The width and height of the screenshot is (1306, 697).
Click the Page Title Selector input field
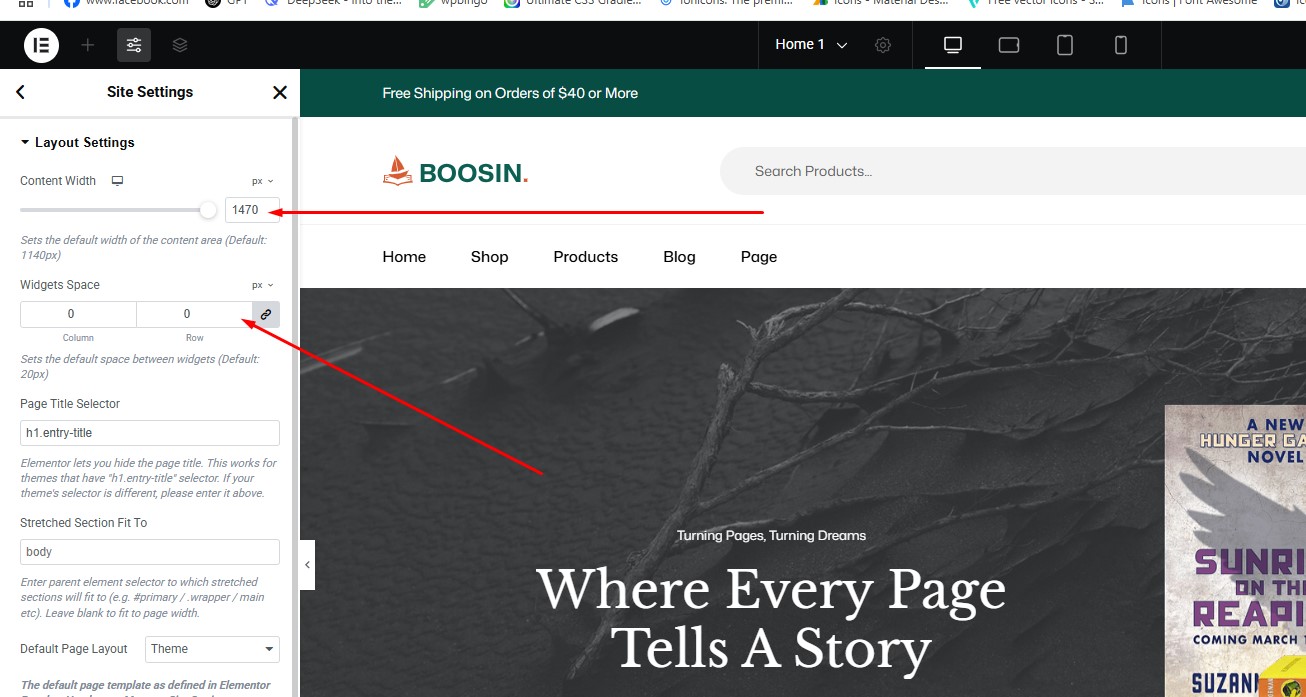coord(149,433)
